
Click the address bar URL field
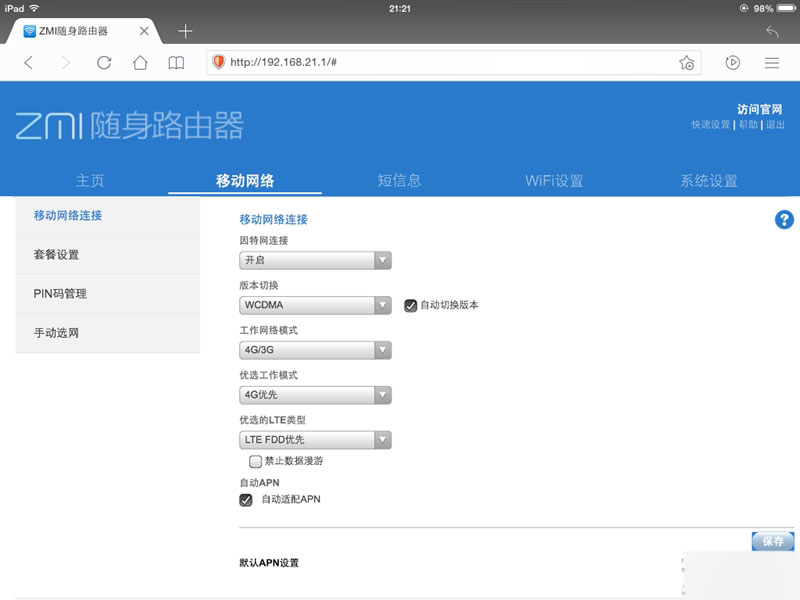coord(420,62)
